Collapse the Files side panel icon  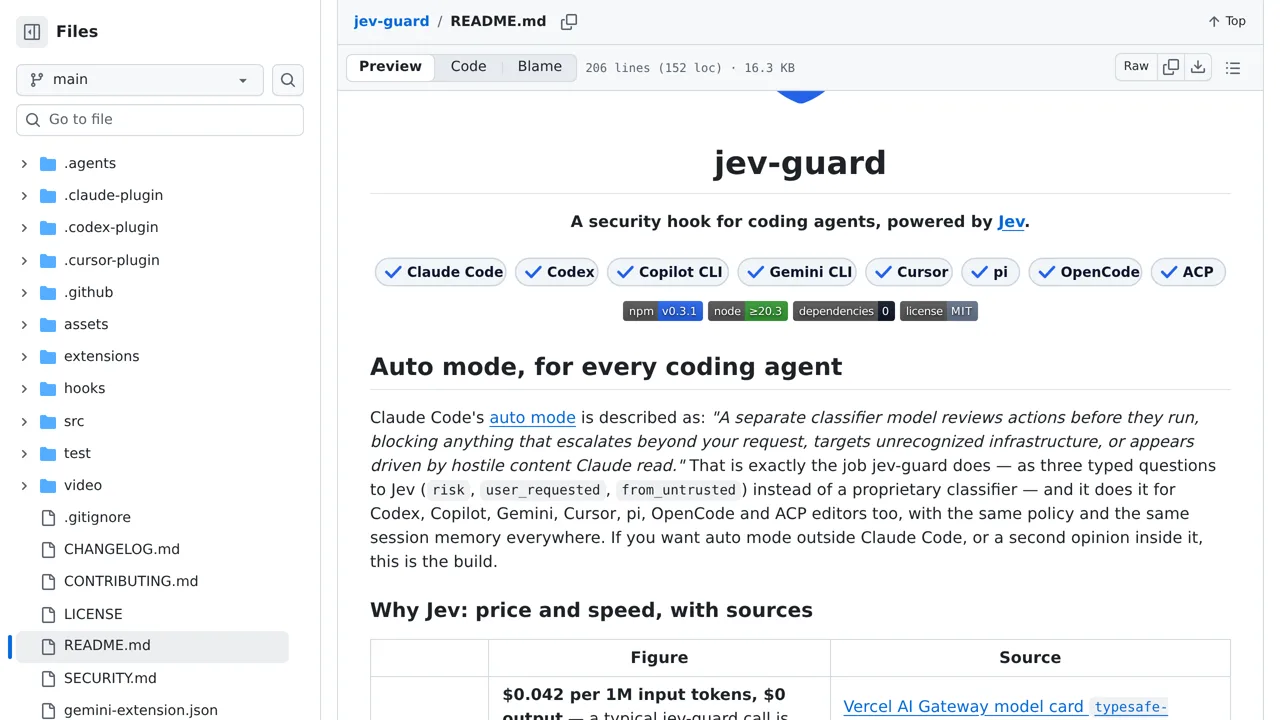click(32, 32)
